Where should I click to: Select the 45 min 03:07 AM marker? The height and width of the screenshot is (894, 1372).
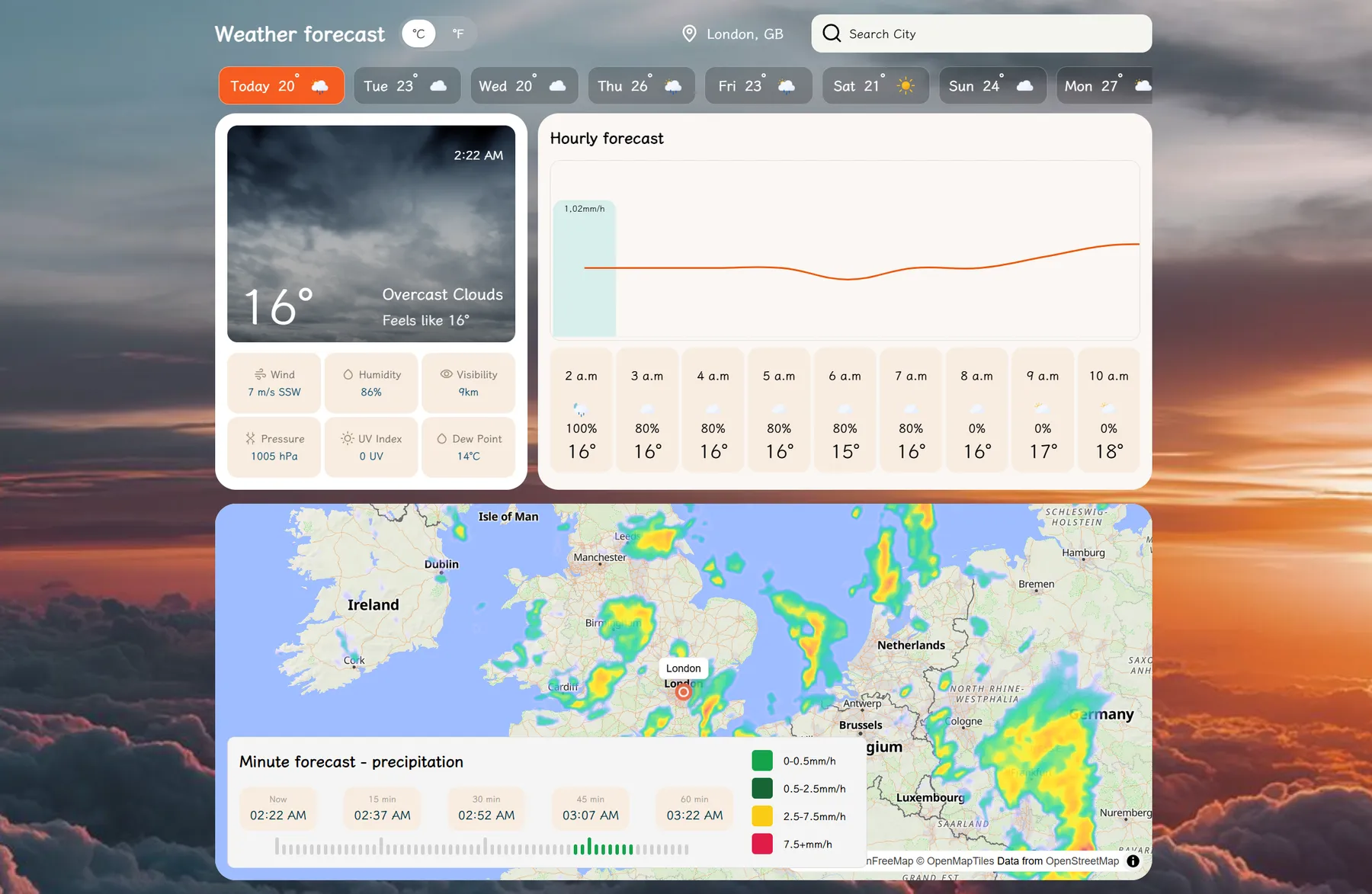pyautogui.click(x=591, y=809)
